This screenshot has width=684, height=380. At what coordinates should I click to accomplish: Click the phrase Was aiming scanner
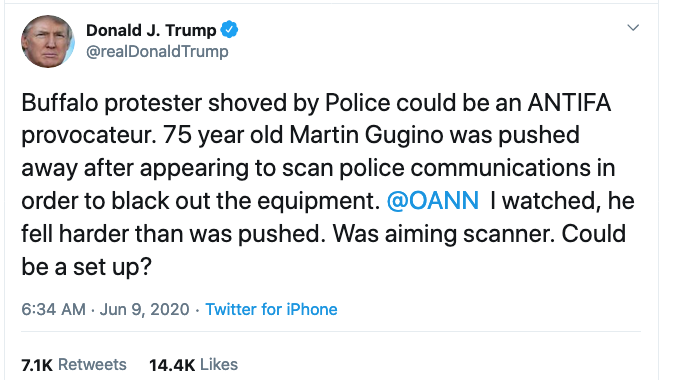click(x=444, y=234)
